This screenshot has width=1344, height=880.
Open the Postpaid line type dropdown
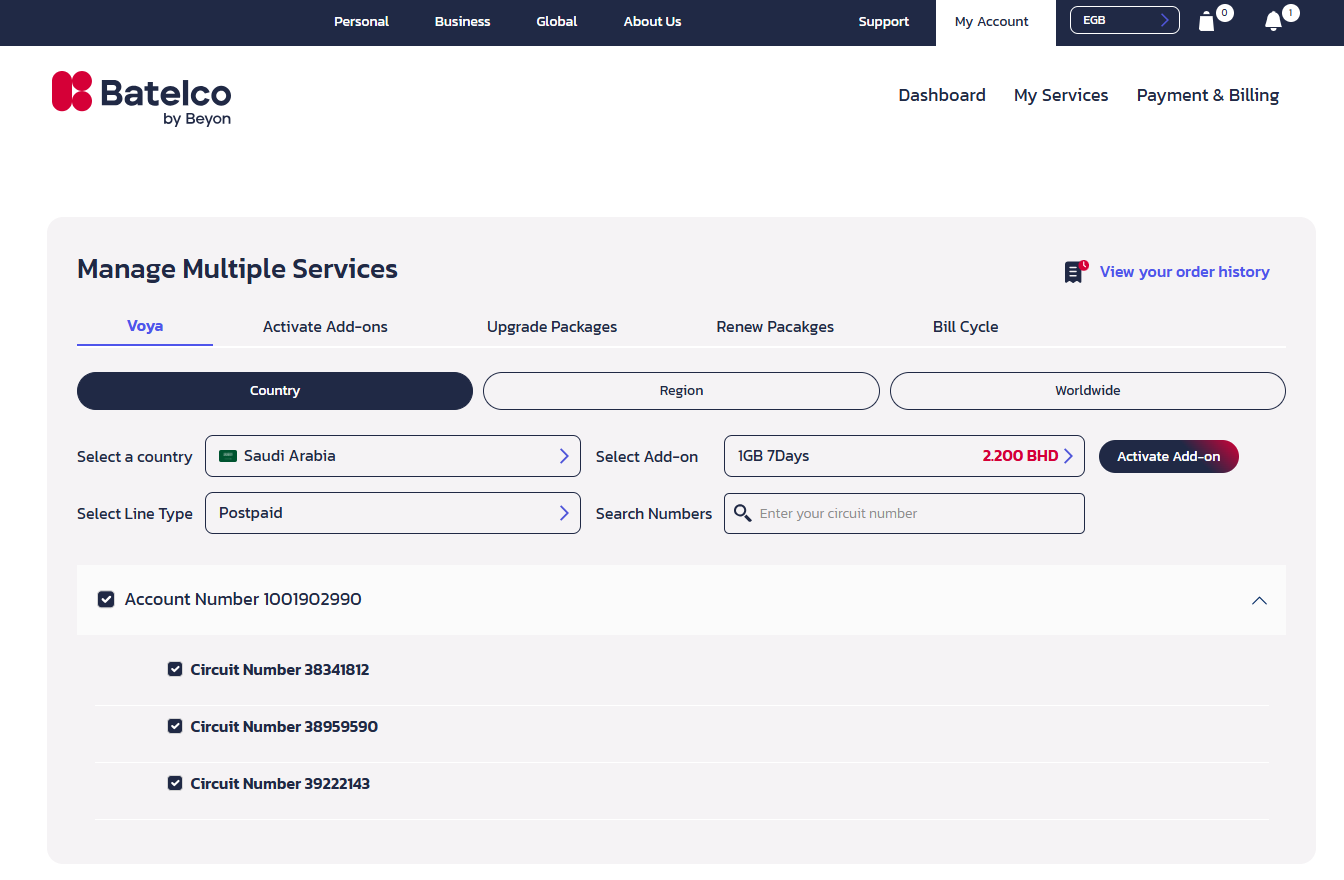pos(393,513)
